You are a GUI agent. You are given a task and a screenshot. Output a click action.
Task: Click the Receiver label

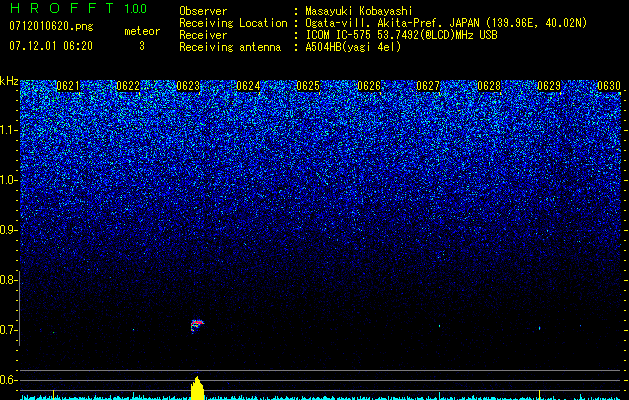click(203, 35)
